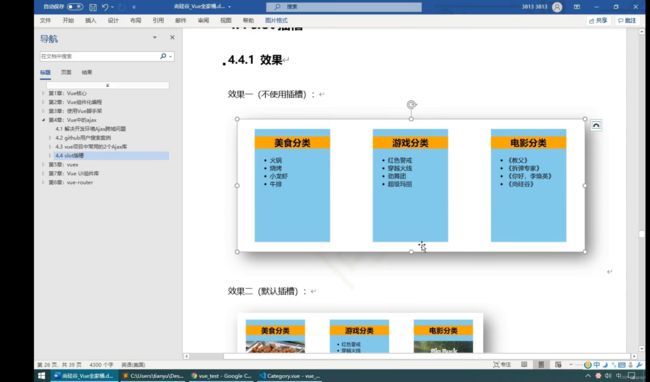650x382 pixels.
Task: Switch to the Category.vue VS Code taskbar item
Action: 289,376
